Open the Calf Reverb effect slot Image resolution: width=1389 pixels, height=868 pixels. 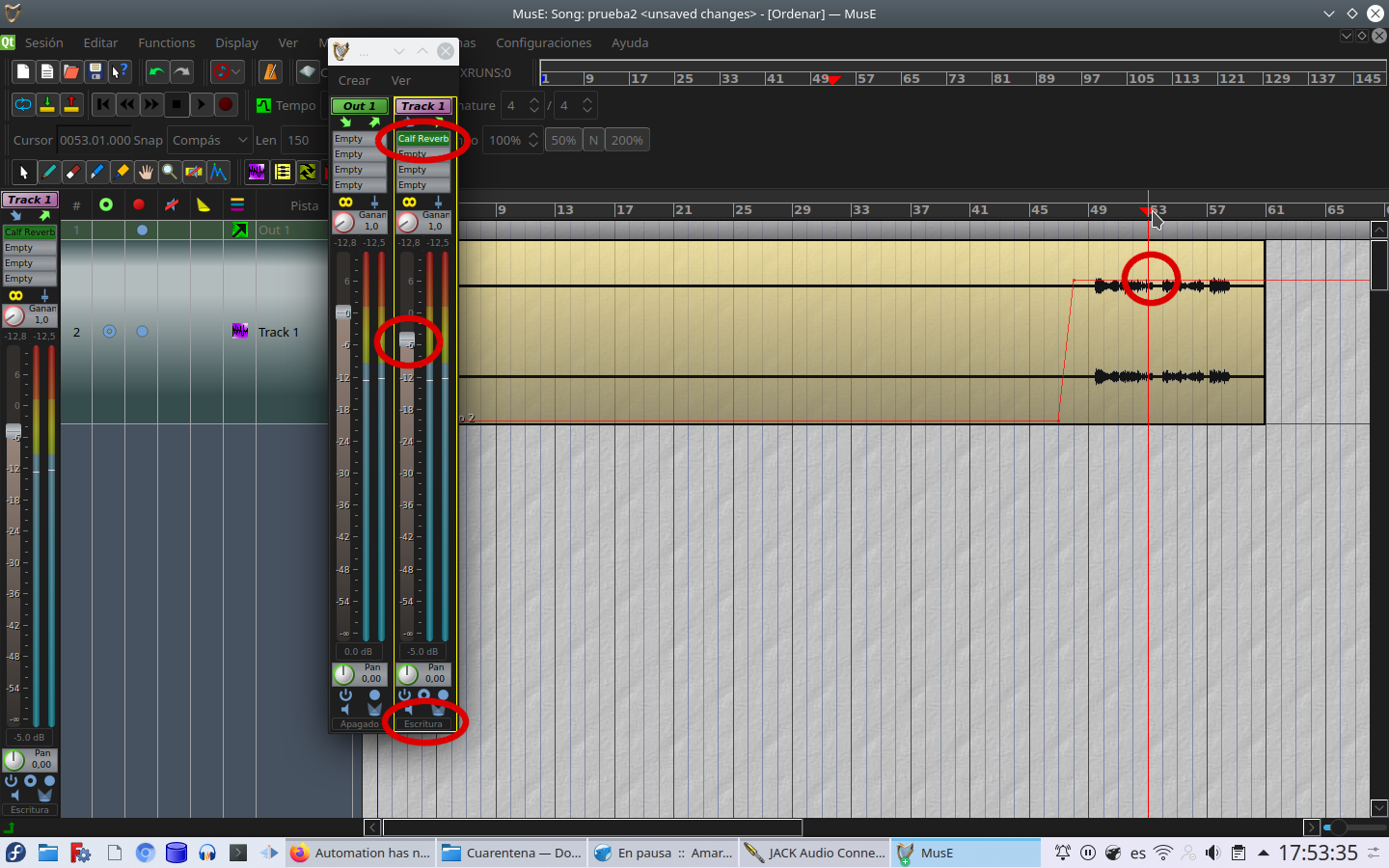pos(422,138)
